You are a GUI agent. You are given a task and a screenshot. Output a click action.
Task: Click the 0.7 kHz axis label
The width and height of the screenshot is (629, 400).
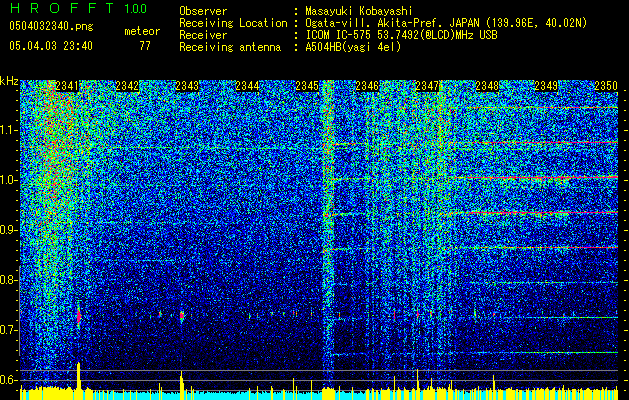[9, 330]
